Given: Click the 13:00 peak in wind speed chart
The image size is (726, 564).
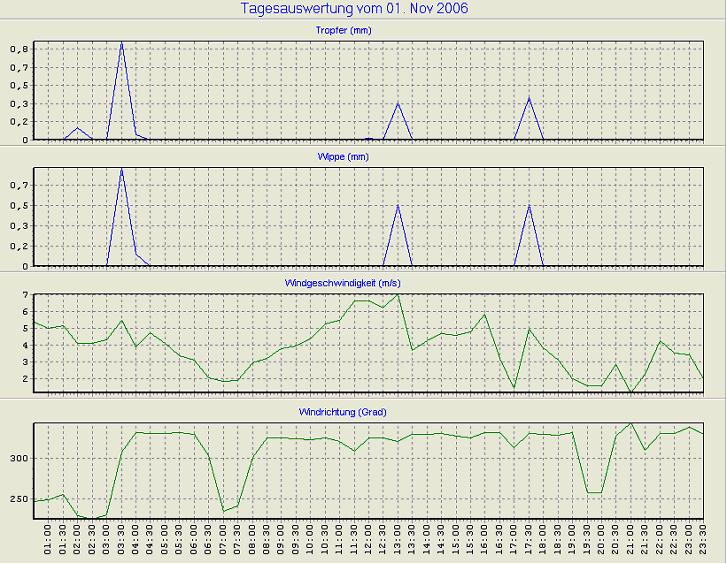Looking at the screenshot, I should pyautogui.click(x=398, y=294).
